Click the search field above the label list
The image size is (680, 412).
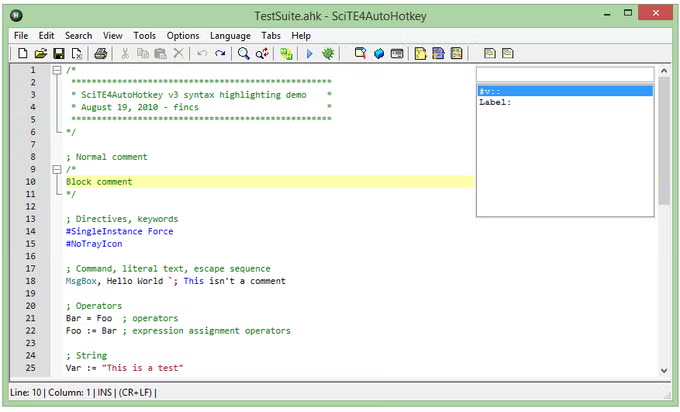click(x=564, y=74)
